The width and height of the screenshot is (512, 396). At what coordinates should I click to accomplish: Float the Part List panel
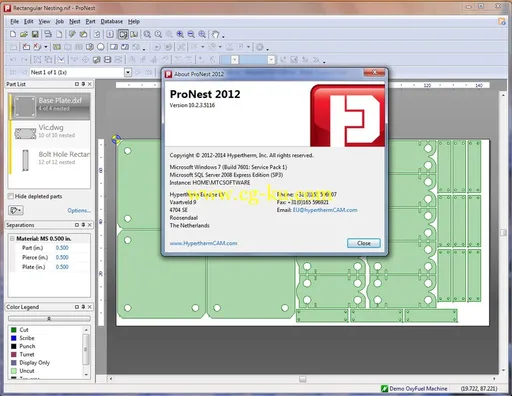pos(77,84)
